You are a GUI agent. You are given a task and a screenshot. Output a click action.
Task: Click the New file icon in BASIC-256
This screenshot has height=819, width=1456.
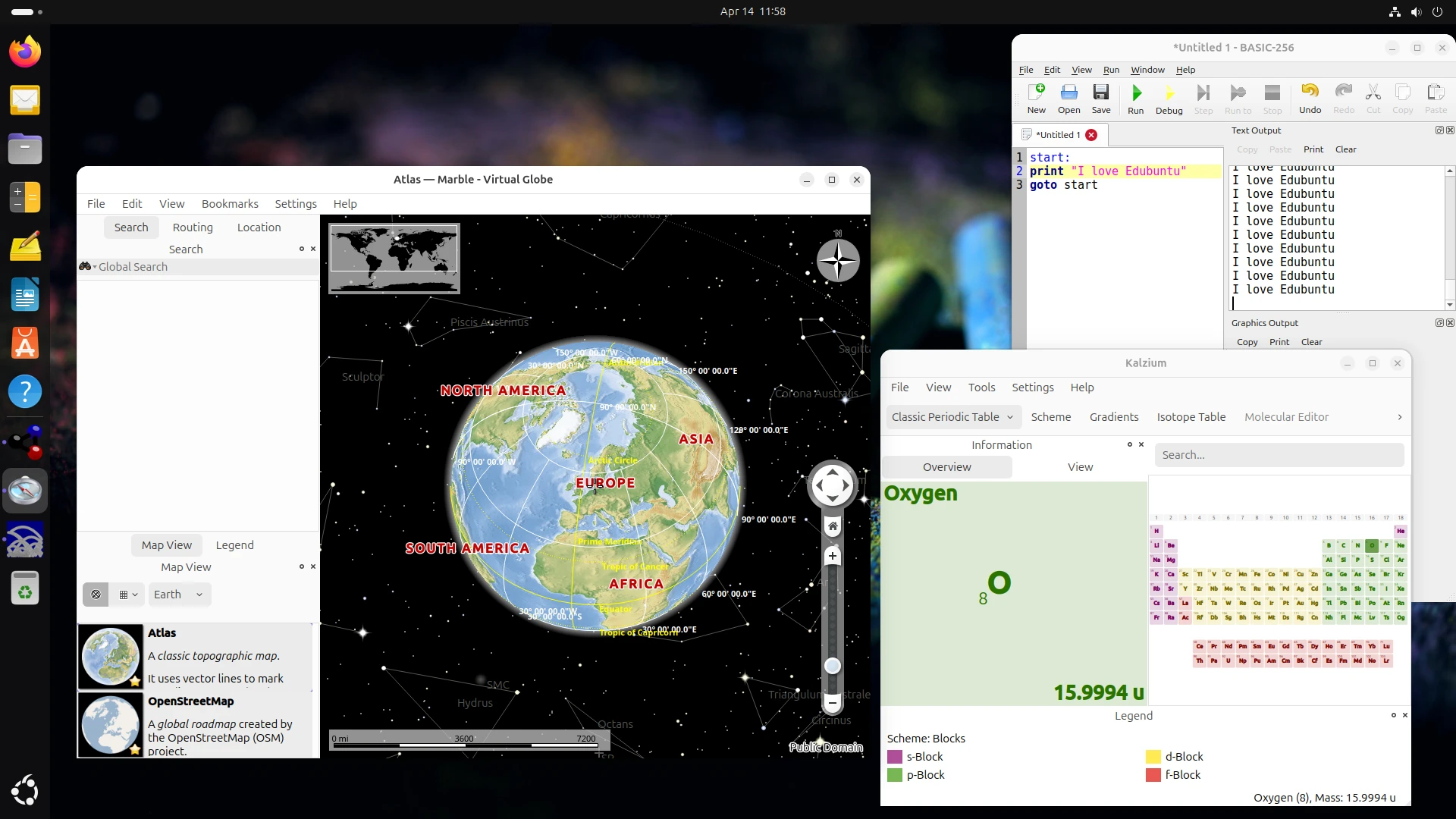(1036, 99)
